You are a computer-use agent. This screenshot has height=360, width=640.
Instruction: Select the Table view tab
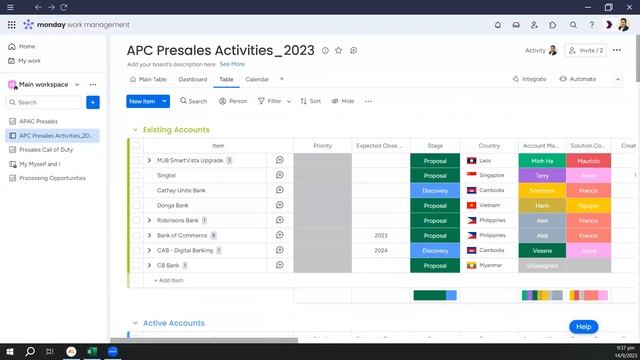pyautogui.click(x=226, y=79)
